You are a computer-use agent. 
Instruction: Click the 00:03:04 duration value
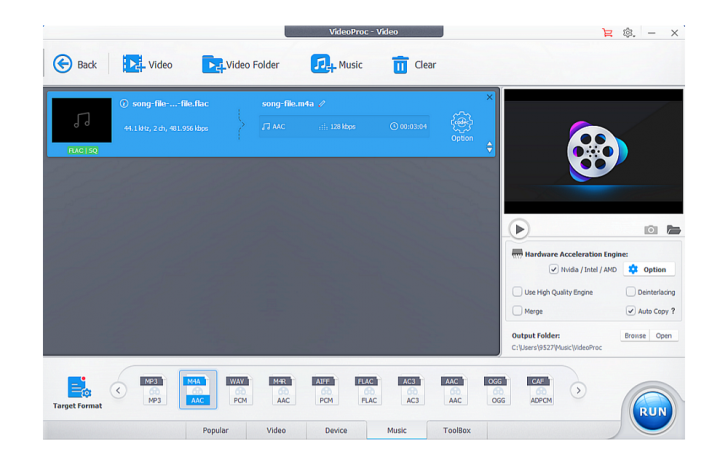click(413, 126)
